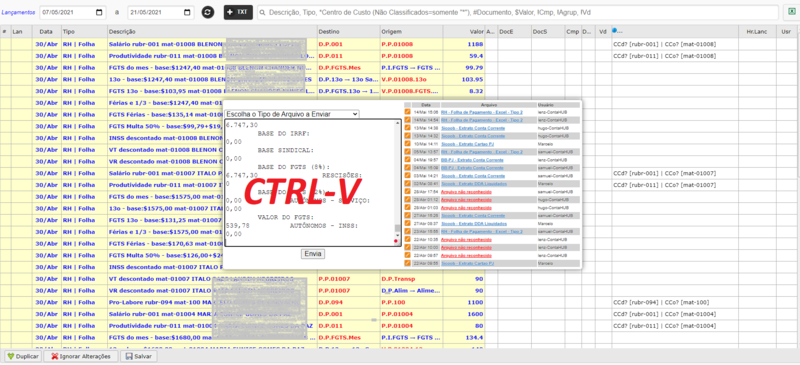Click orange edit icon for 13/Mai 14:32 upload
Viewport: 800px width, 365px height.
(x=408, y=136)
